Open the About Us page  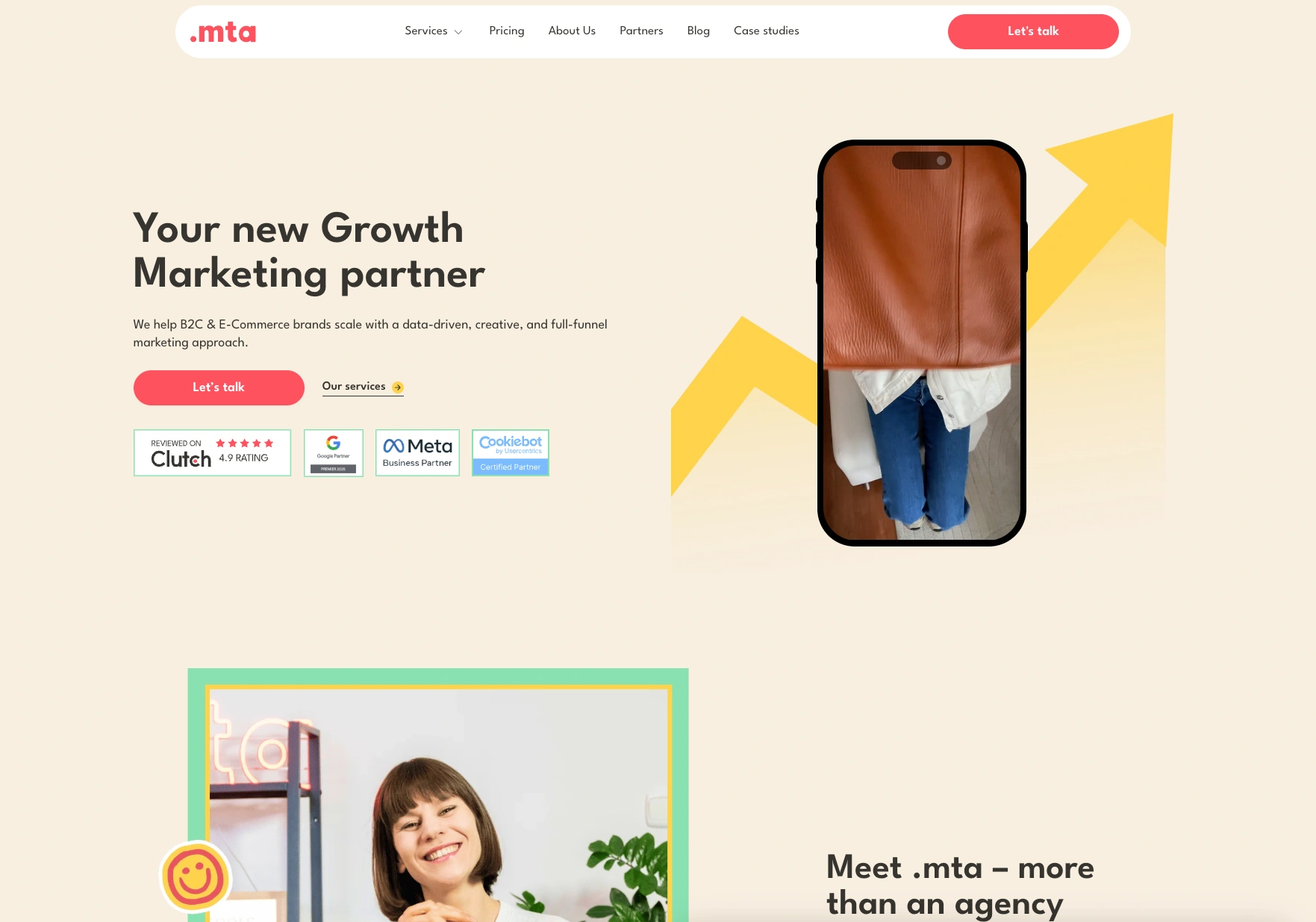572,31
